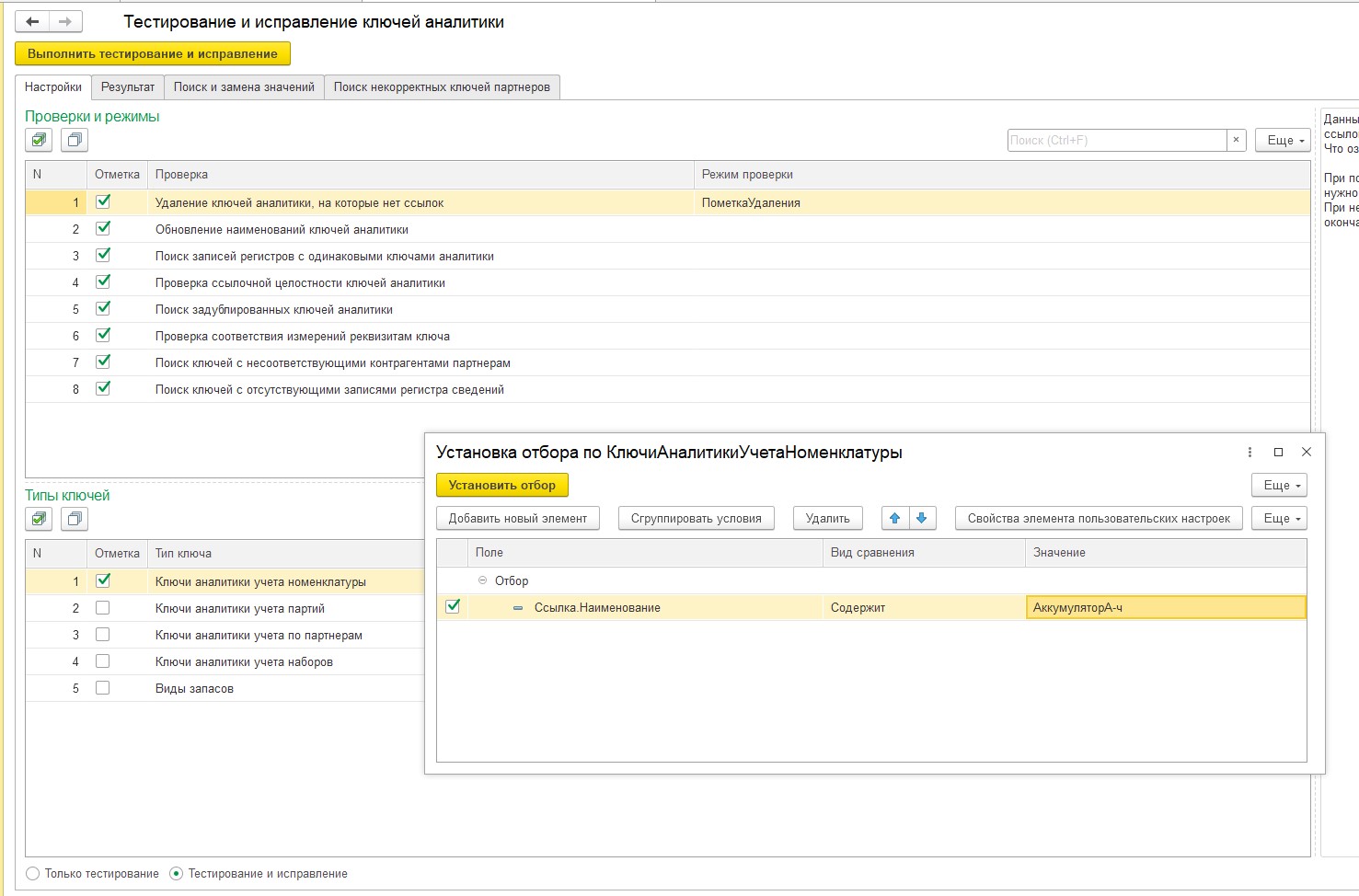This screenshot has width=1359, height=896.
Task: Uncheck all items in Типы ключей
Action: (x=75, y=520)
